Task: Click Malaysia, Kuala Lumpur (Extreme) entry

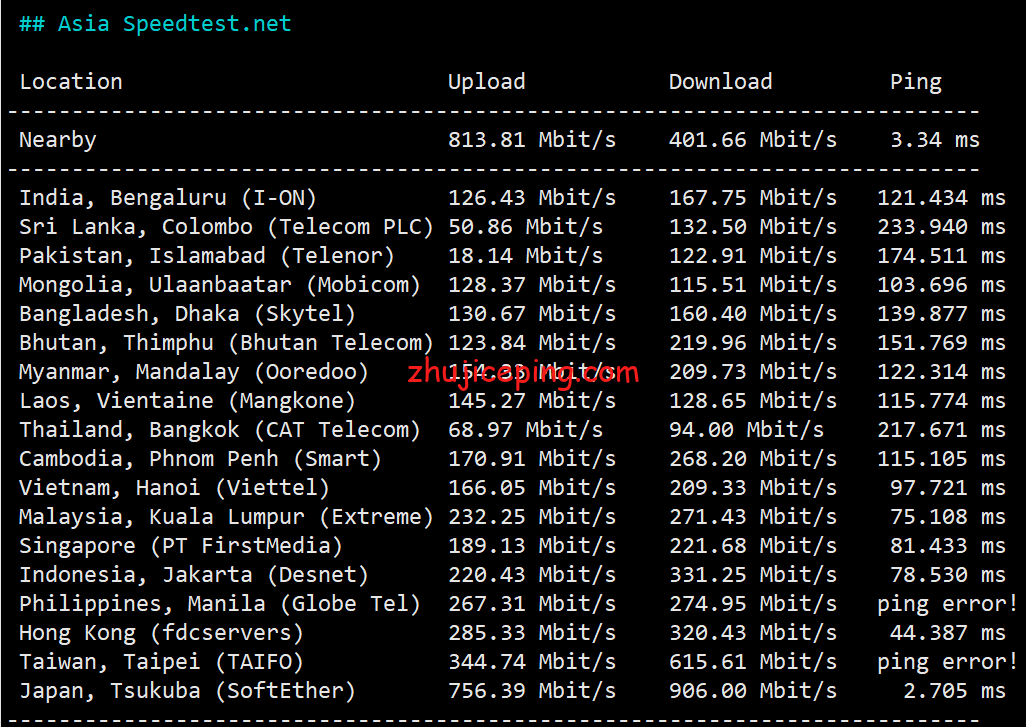Action: pyautogui.click(x=226, y=517)
